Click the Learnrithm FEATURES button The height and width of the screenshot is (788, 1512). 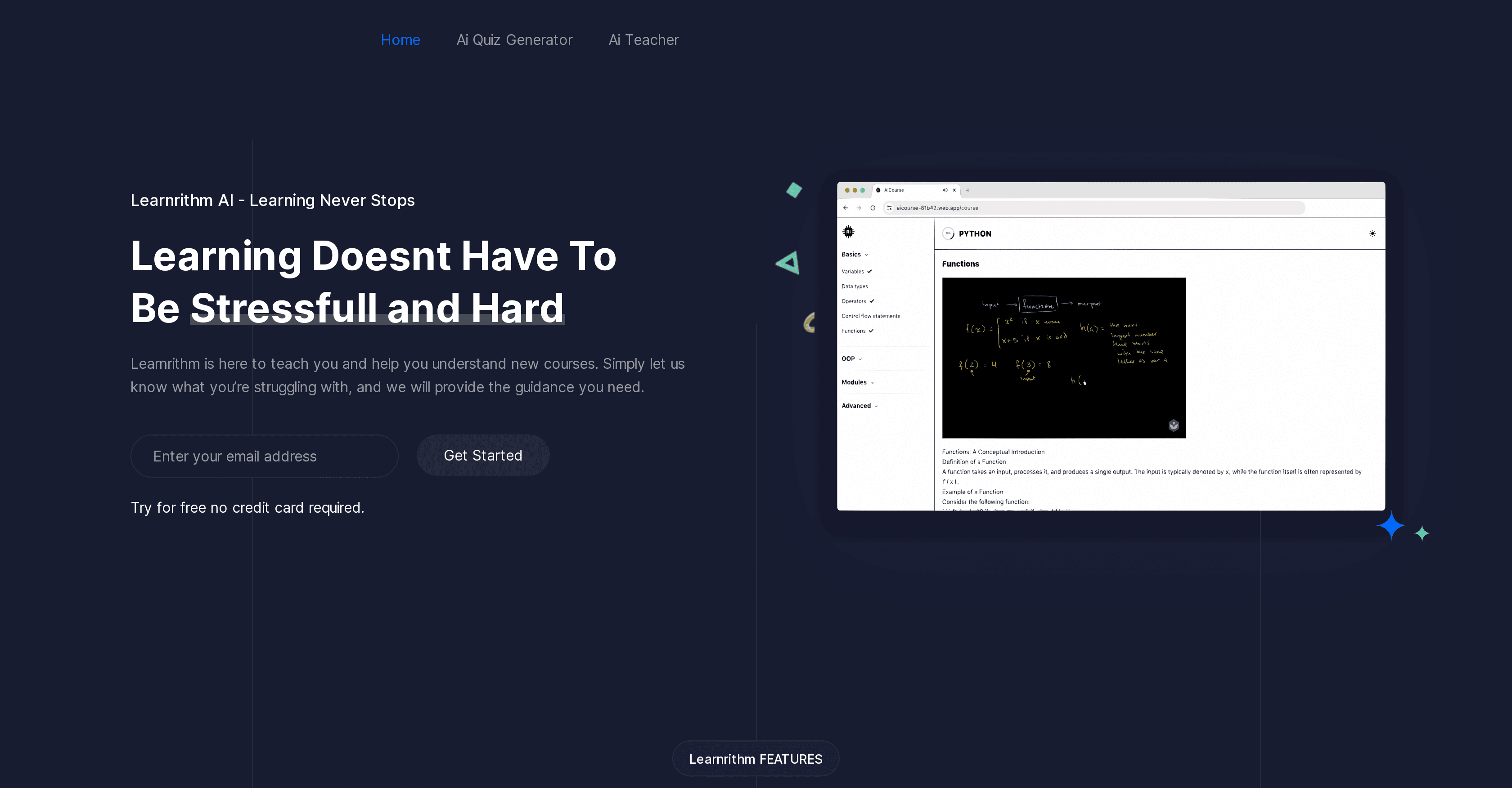pyautogui.click(x=756, y=758)
